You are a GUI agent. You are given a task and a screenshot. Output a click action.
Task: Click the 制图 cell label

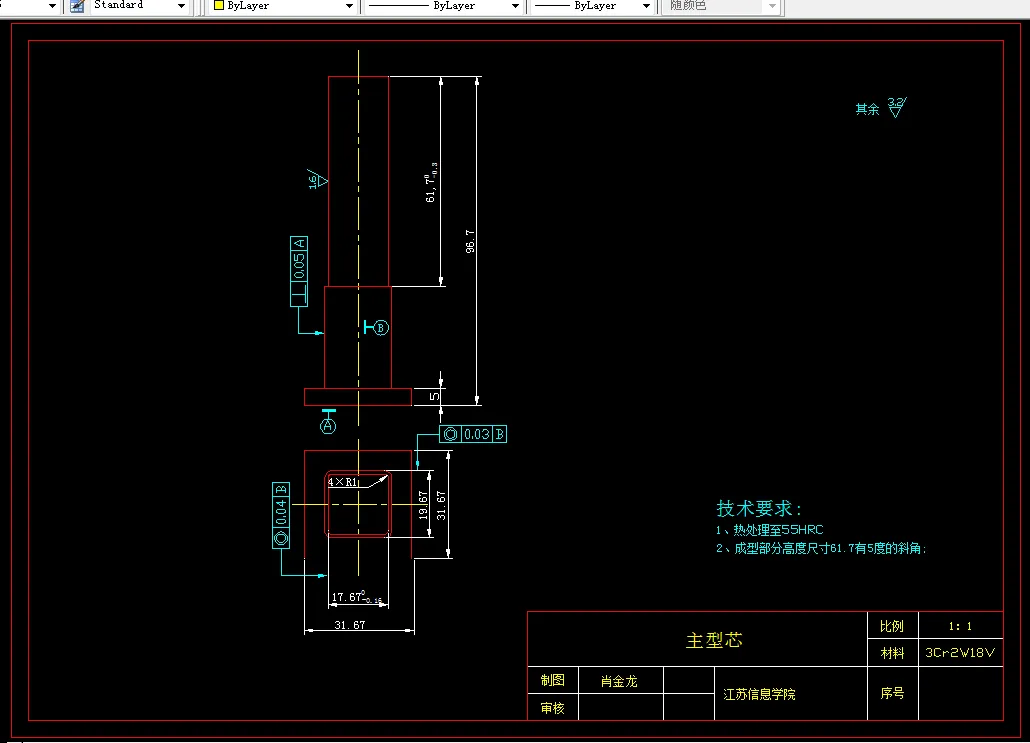[x=552, y=681]
